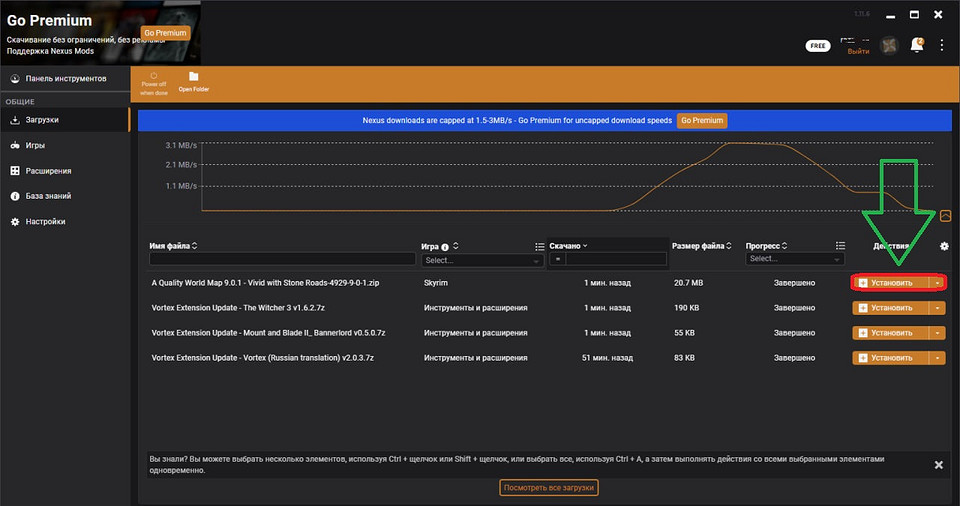This screenshot has width=960, height=506.
Task: Sort the list by Имя файла column
Action: click(x=172, y=246)
